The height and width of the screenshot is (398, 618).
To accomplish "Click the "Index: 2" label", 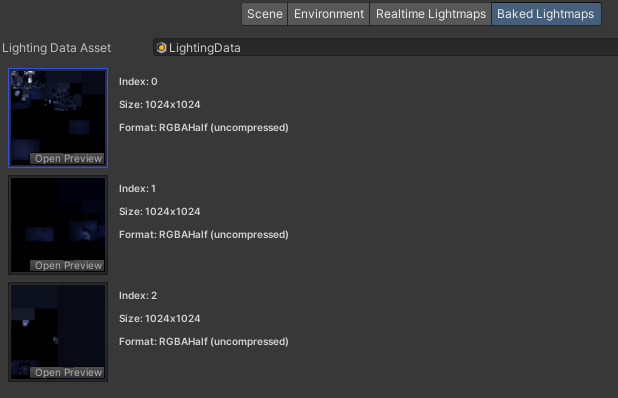I will tap(138, 296).
